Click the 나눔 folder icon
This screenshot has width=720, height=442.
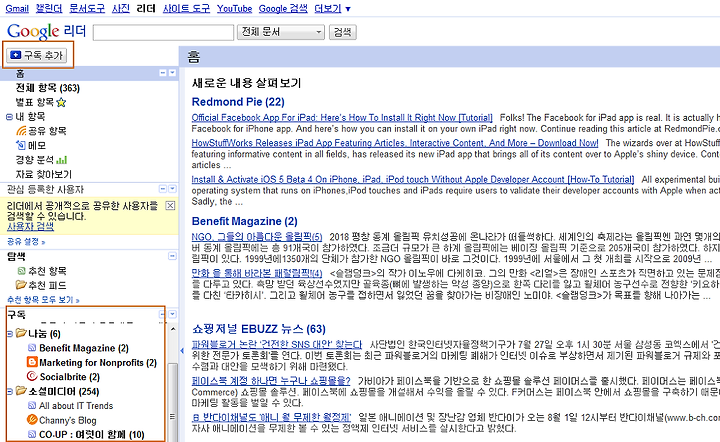click(x=21, y=333)
